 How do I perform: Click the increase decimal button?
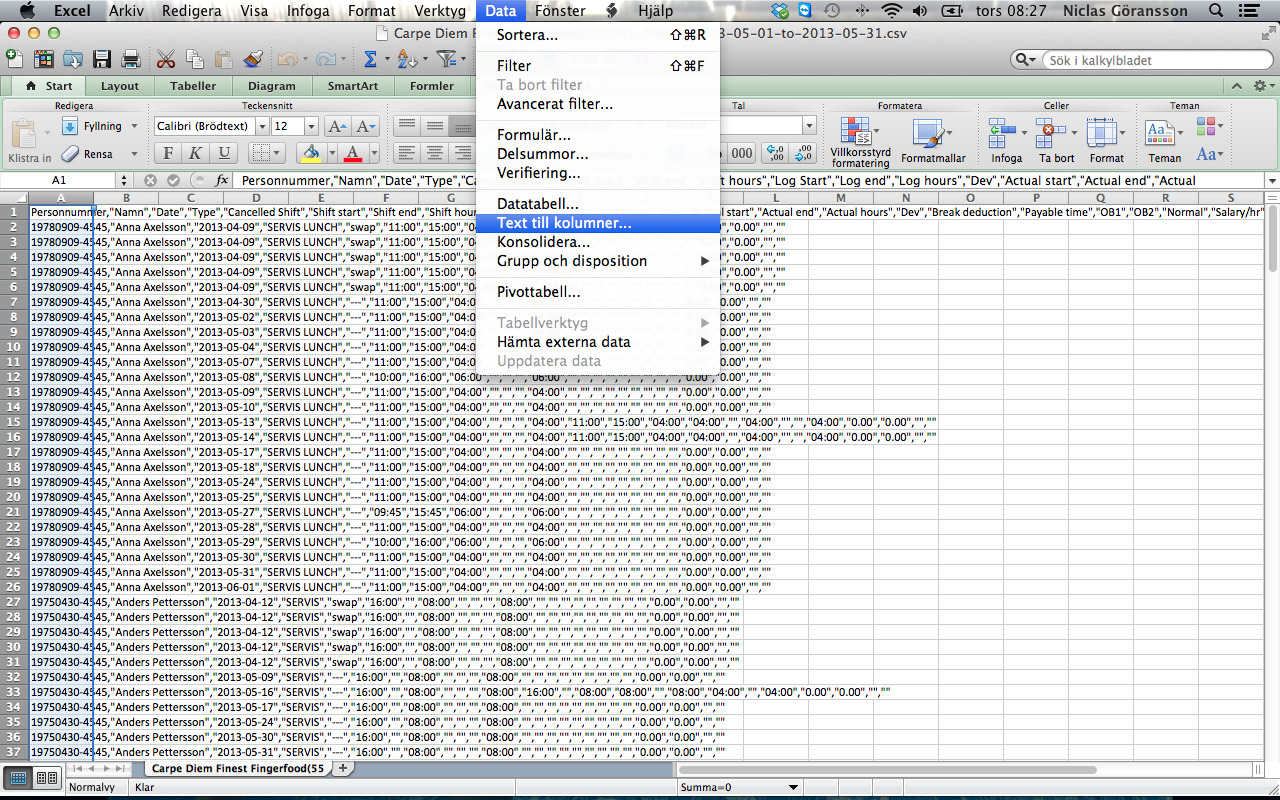[x=774, y=153]
